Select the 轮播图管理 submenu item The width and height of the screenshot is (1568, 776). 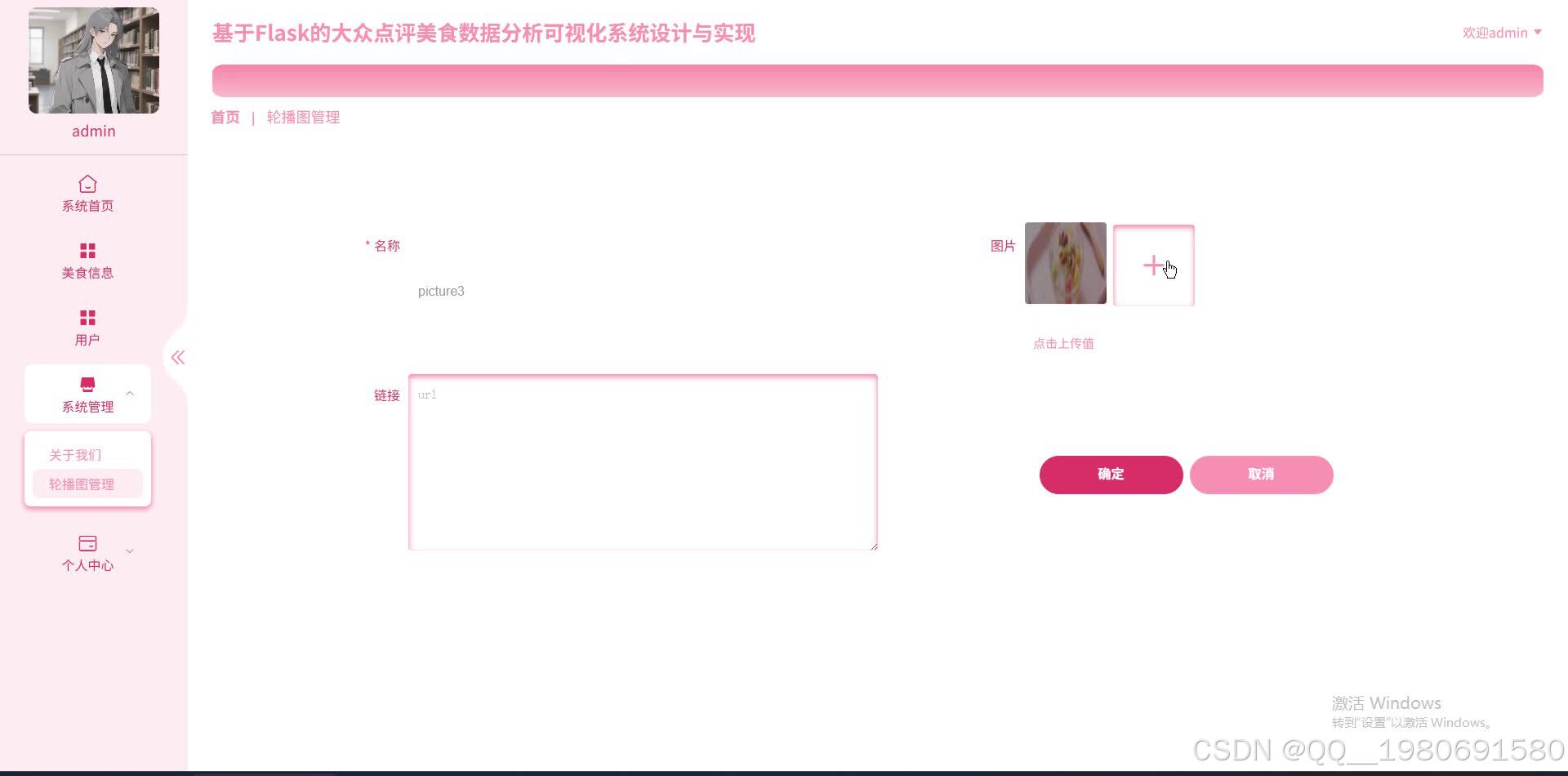pos(82,484)
